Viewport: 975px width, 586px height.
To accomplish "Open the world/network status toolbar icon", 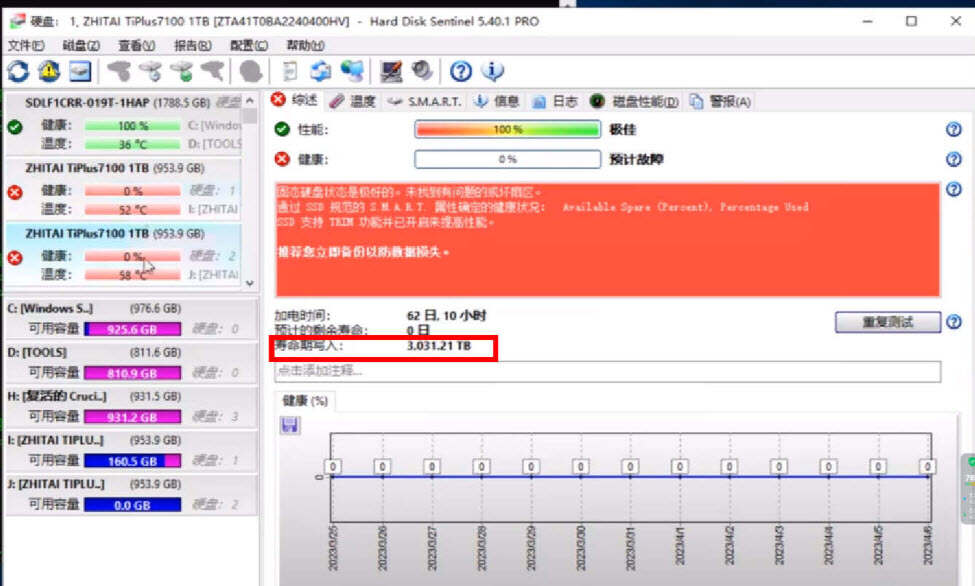I will tap(355, 71).
